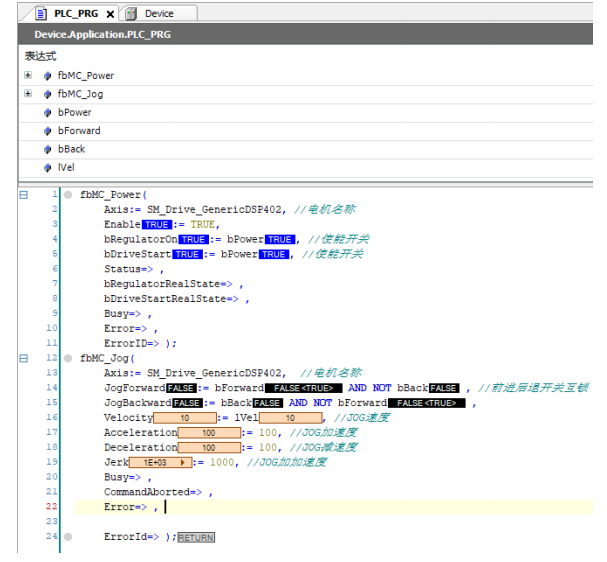The image size is (607, 562).
Task: Close the PLC_PRG tab
Action: [x=110, y=14]
